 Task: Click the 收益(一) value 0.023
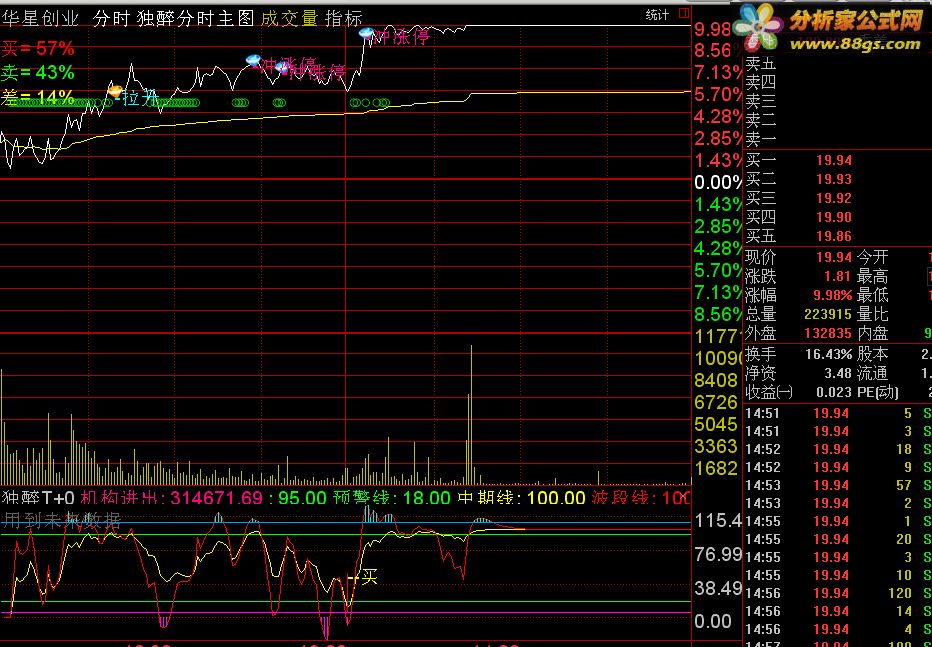pyautogui.click(x=833, y=393)
